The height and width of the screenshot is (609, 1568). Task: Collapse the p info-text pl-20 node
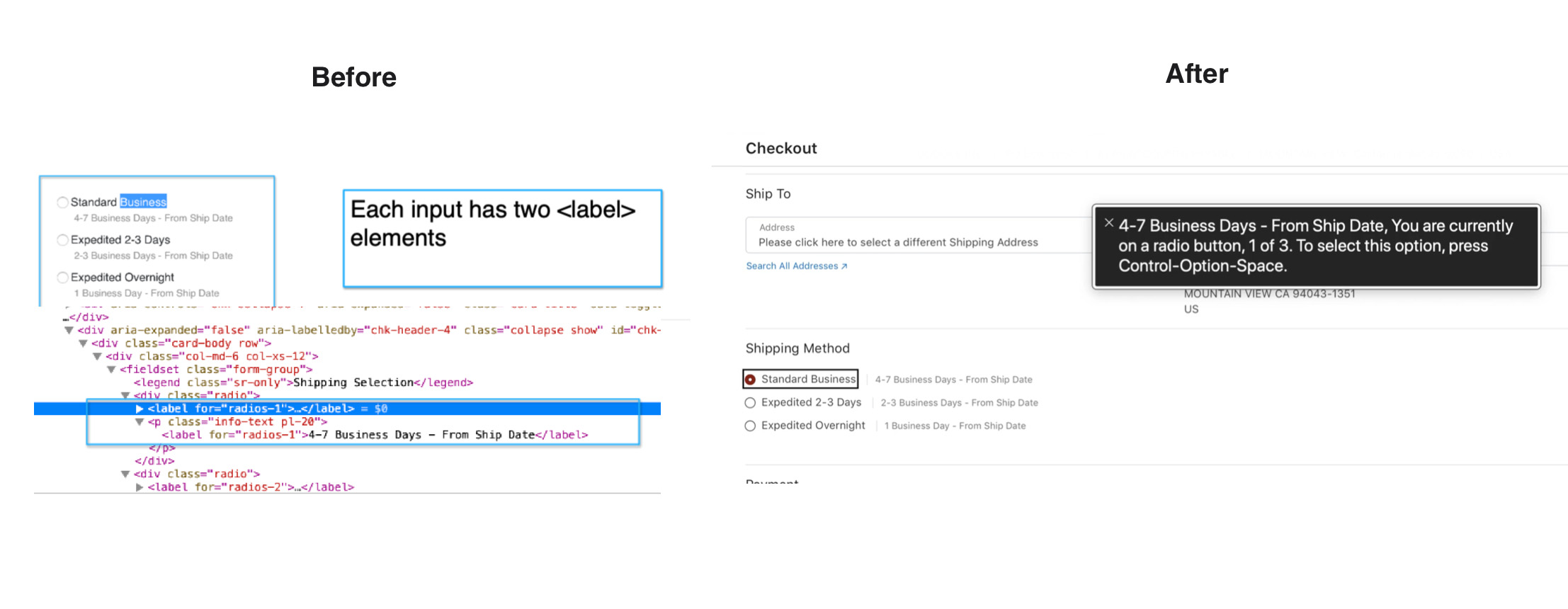point(140,422)
